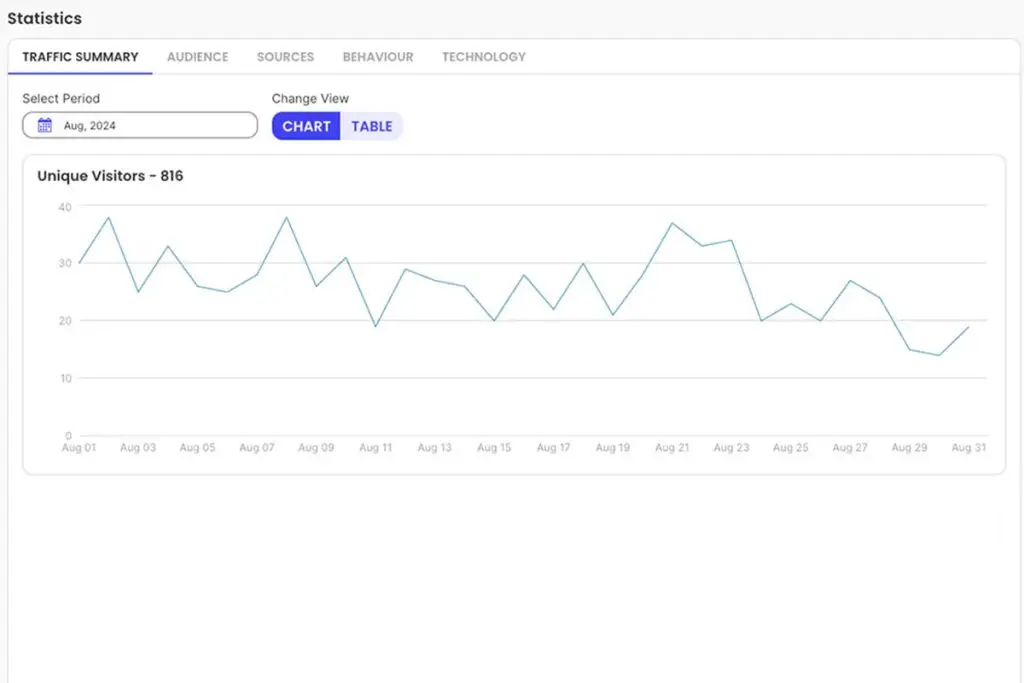Click the Aug 23 axis label

tap(731, 447)
